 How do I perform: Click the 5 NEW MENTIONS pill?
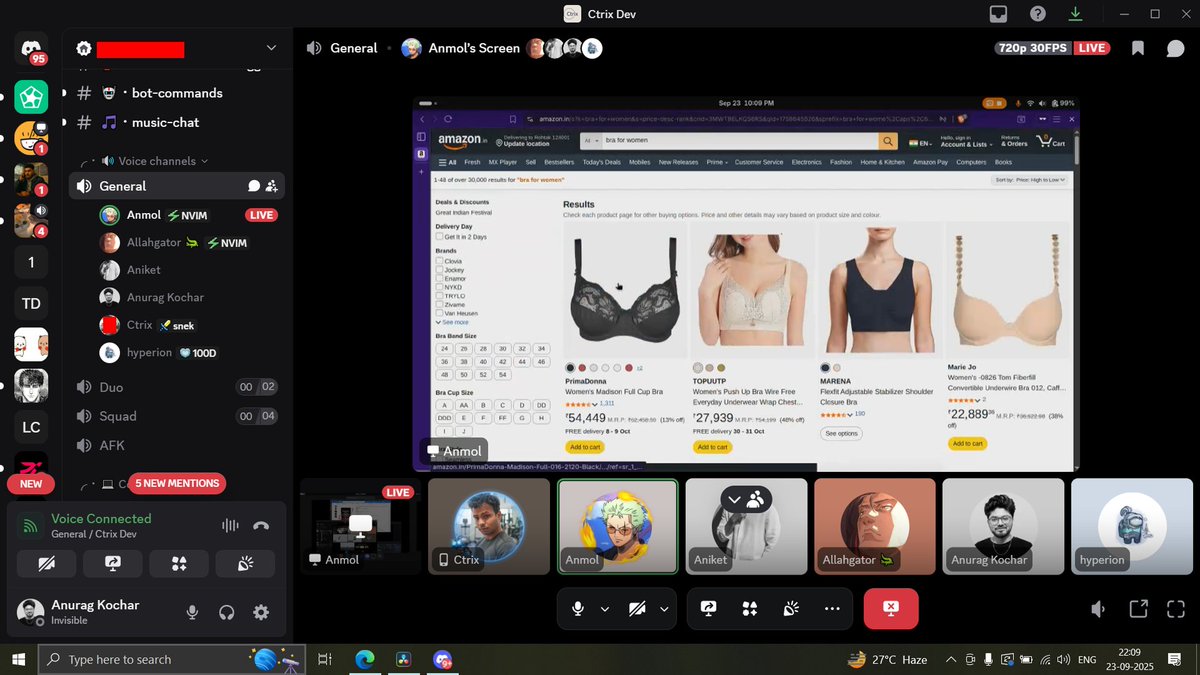[x=177, y=483]
